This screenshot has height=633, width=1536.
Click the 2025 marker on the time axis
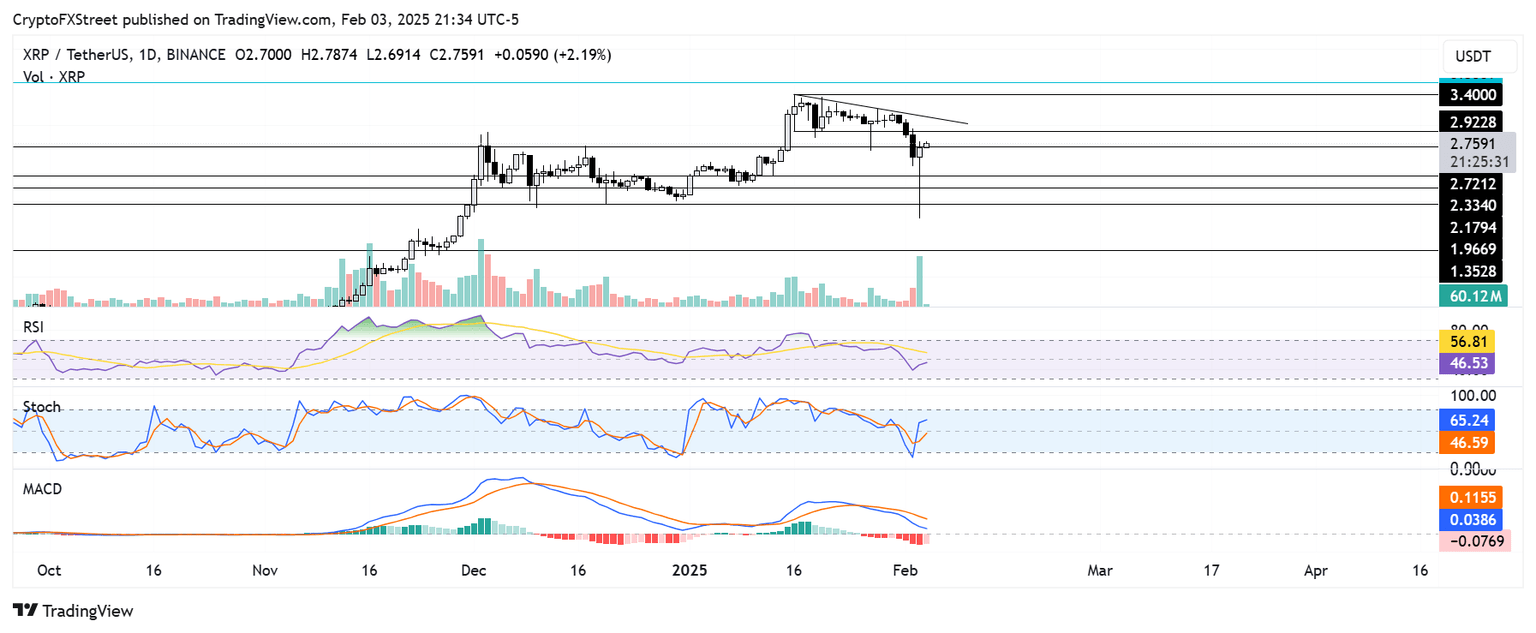pyautogui.click(x=690, y=570)
